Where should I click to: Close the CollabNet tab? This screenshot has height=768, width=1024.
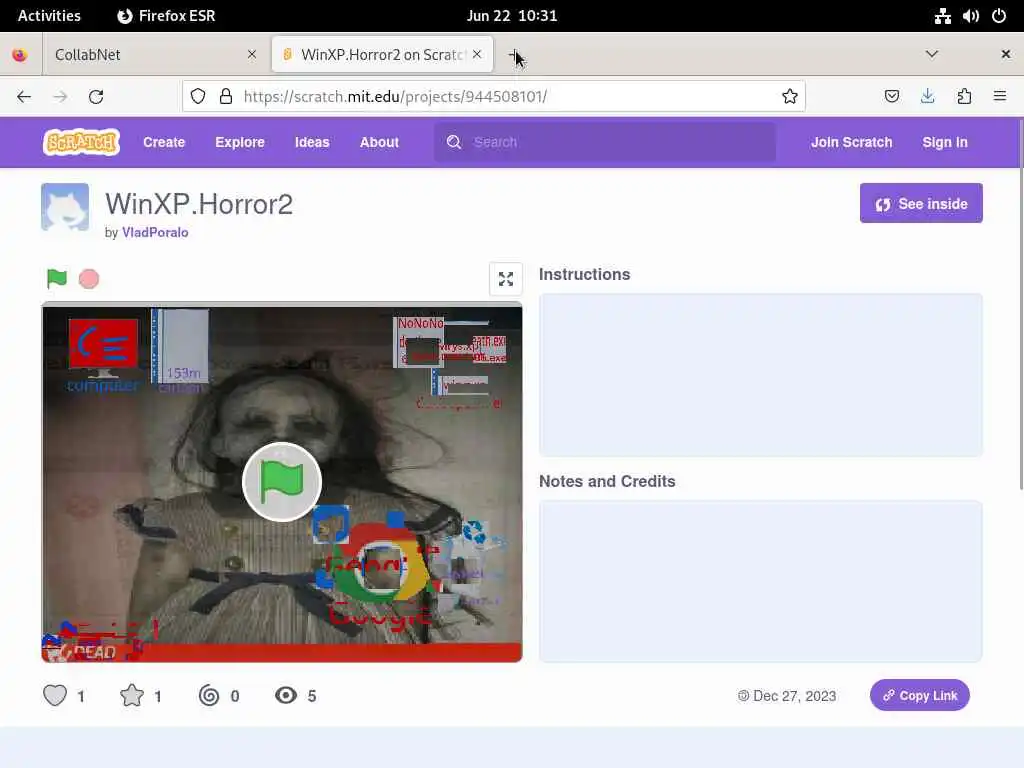(x=252, y=54)
